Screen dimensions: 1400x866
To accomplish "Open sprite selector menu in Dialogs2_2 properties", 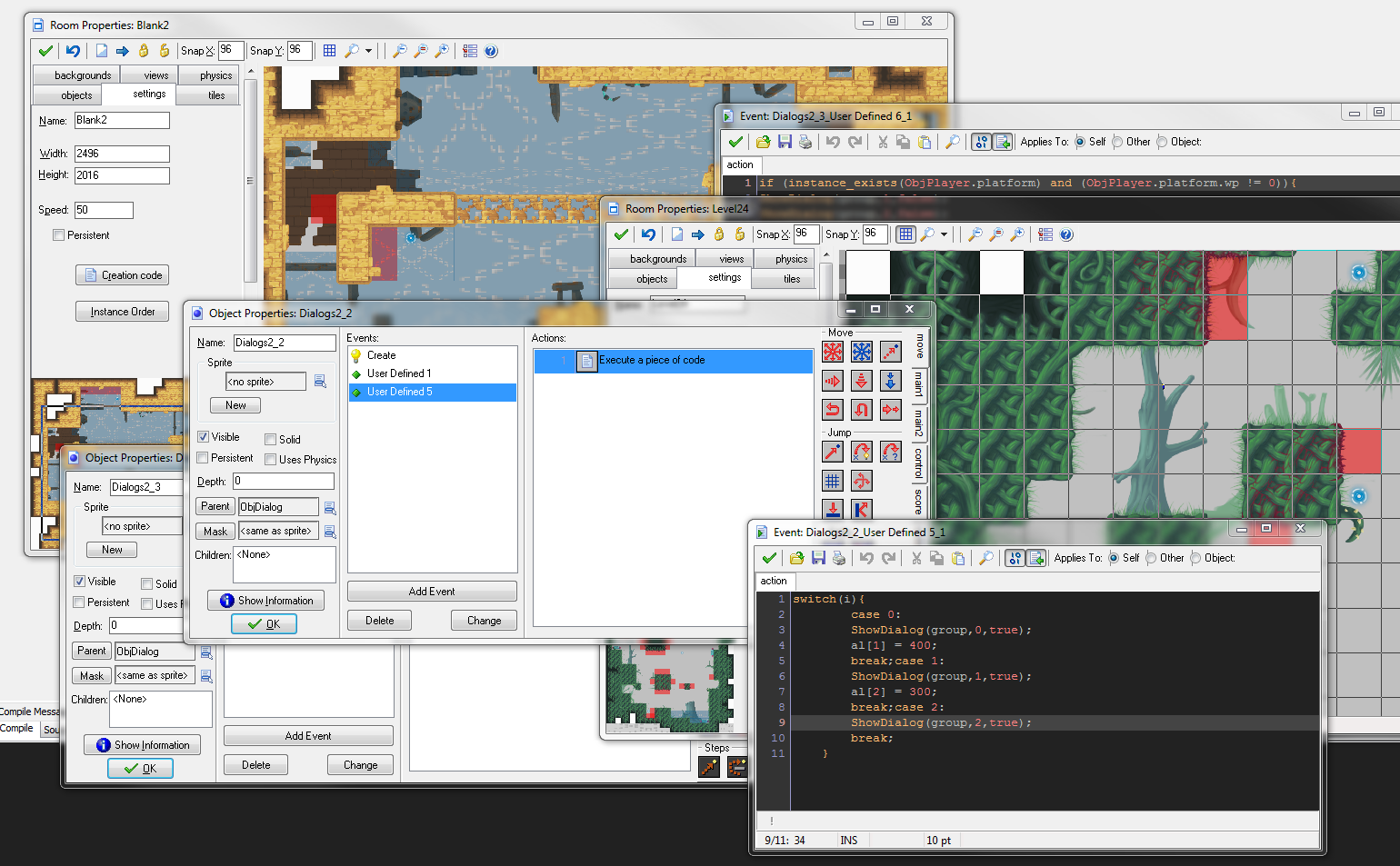I will (320, 382).
